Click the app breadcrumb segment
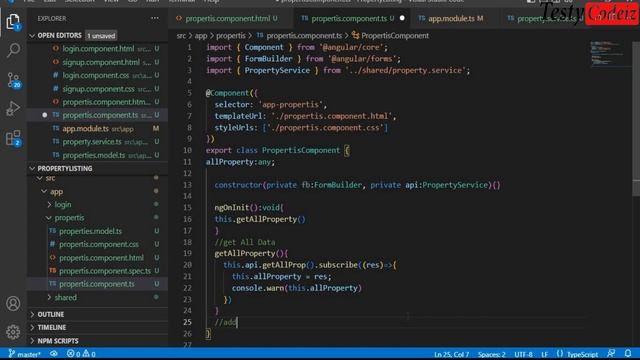This screenshot has height=360, width=640. tap(200, 36)
